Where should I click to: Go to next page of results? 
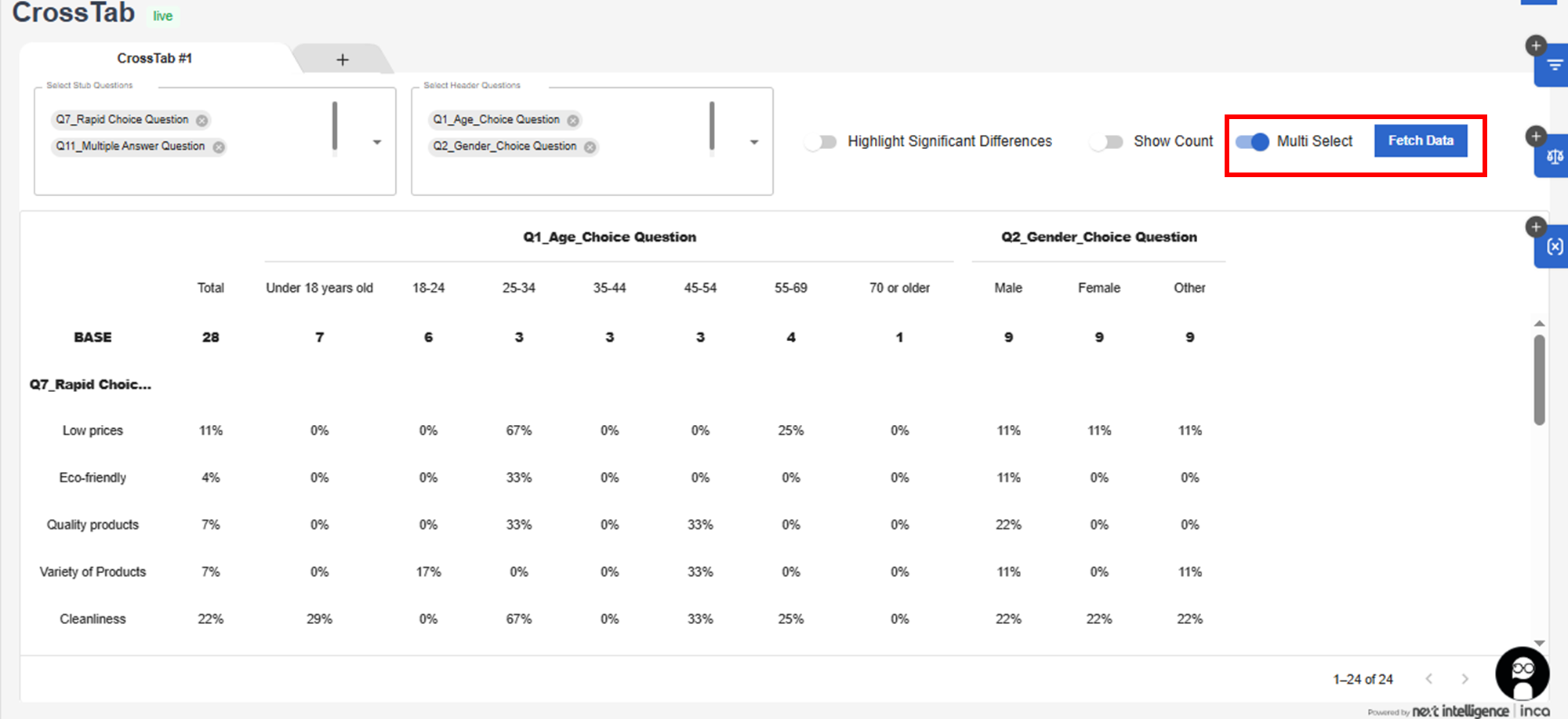[x=1465, y=679]
